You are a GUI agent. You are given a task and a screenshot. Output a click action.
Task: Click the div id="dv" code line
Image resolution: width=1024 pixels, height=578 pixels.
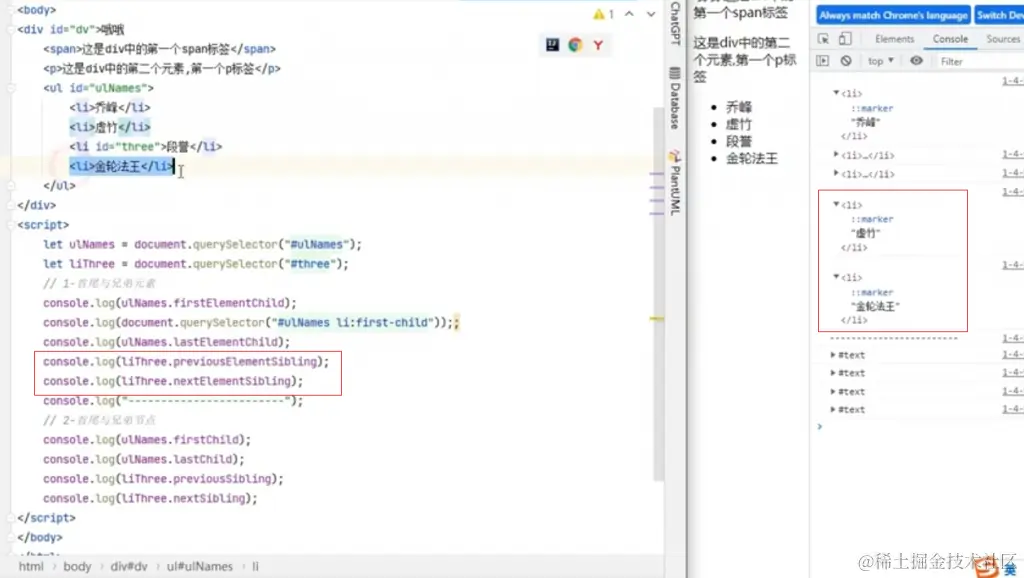click(71, 29)
